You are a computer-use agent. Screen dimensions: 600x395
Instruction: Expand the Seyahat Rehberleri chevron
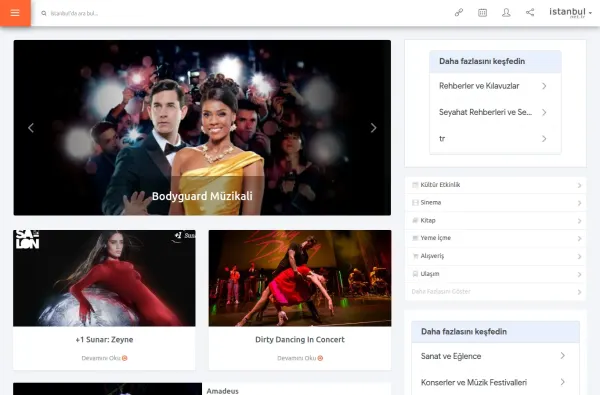pos(544,113)
